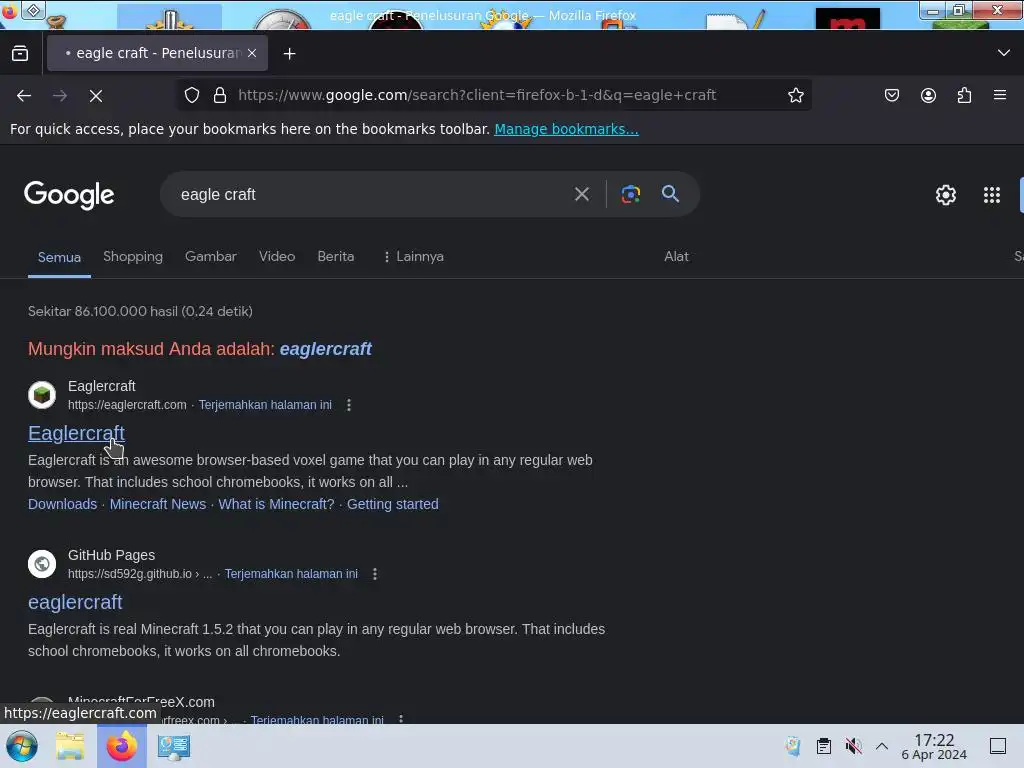
Task: Switch to the Gambar tab
Action: click(x=210, y=257)
